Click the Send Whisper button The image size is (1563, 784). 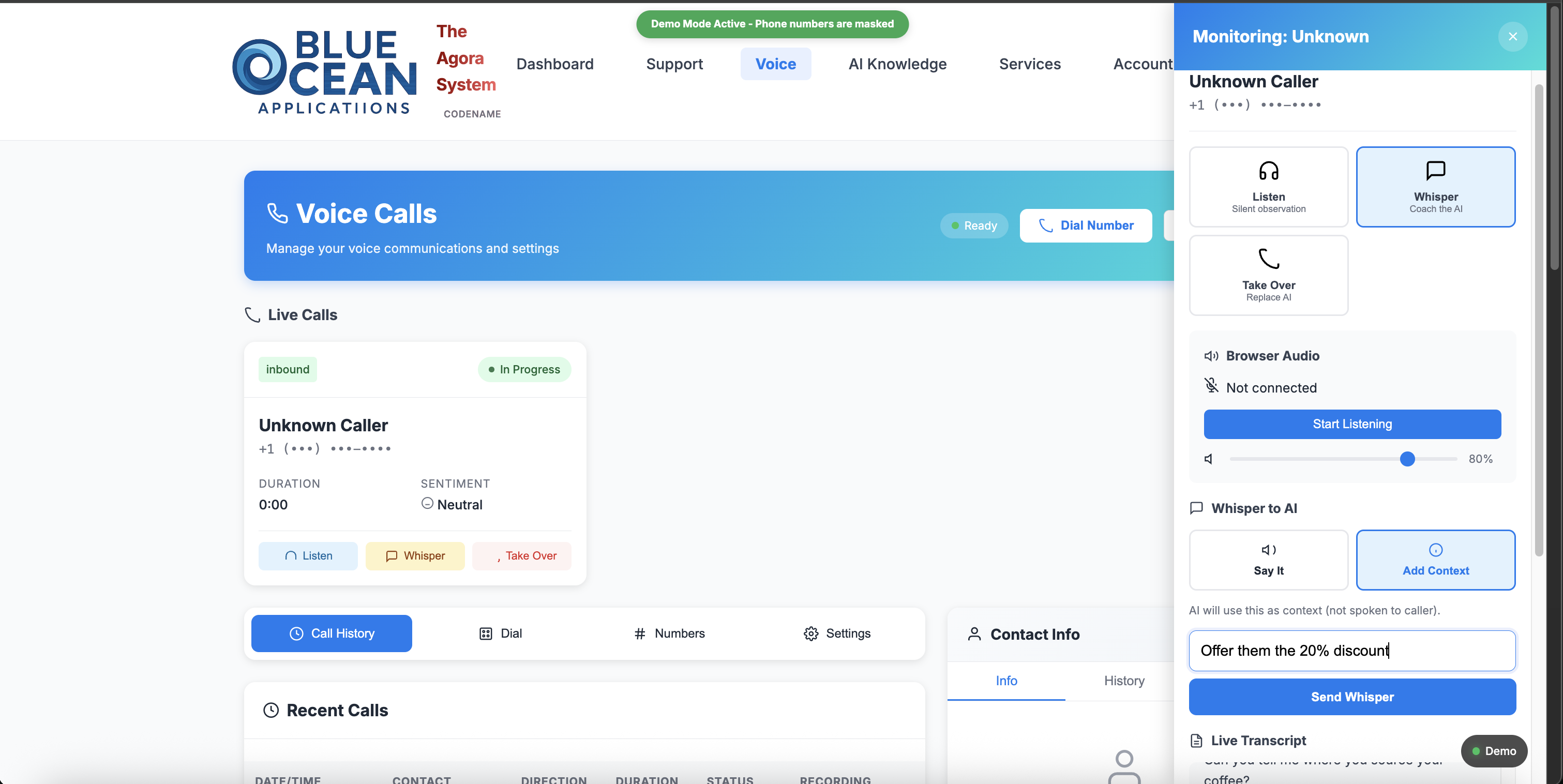click(1352, 697)
